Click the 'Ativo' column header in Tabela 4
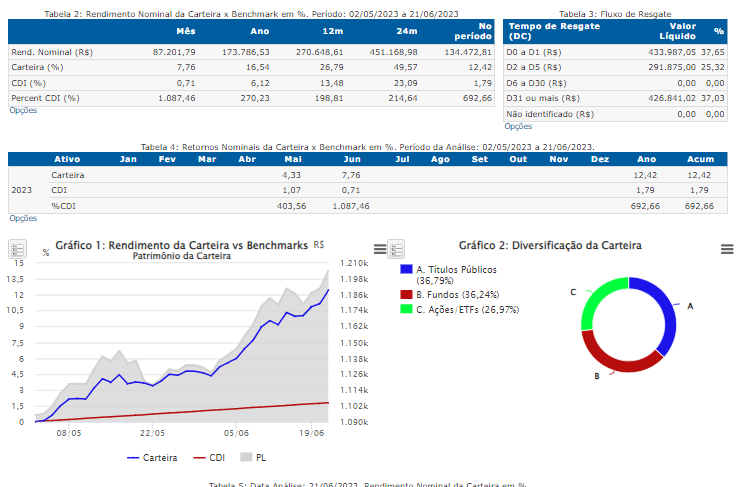 point(67,159)
